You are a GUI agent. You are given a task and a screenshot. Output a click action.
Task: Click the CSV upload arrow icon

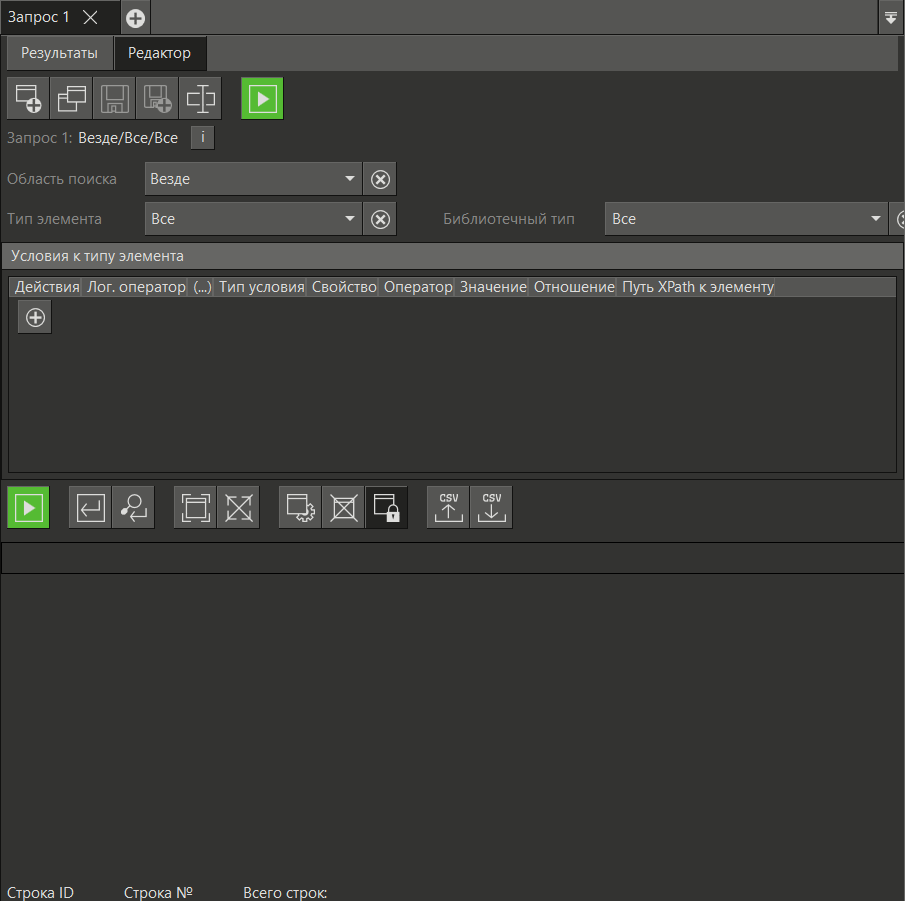(x=449, y=507)
